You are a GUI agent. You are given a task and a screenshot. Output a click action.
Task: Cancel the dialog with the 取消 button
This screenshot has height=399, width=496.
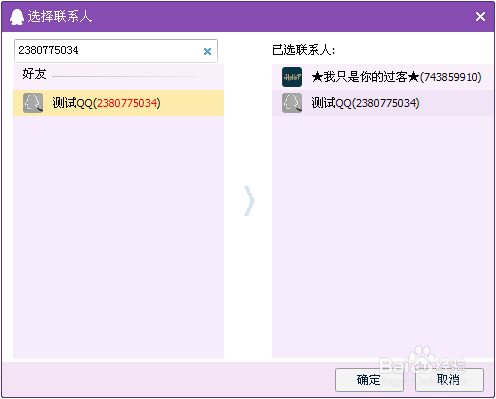pyautogui.click(x=449, y=380)
